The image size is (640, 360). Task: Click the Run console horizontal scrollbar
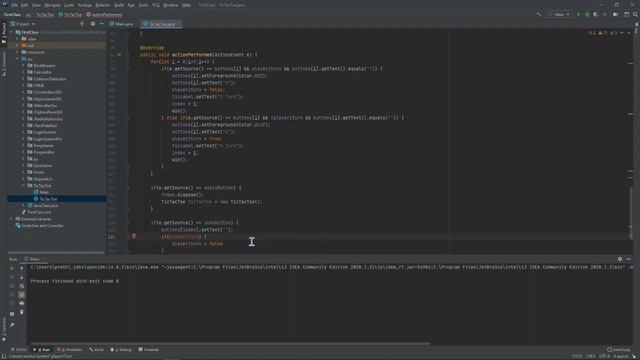(230, 344)
